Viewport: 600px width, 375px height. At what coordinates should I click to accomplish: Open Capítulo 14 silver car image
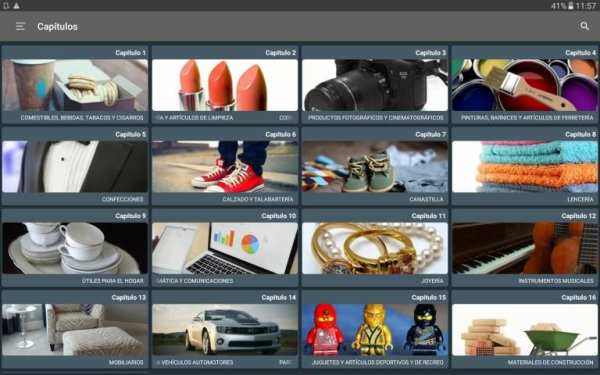tap(225, 330)
